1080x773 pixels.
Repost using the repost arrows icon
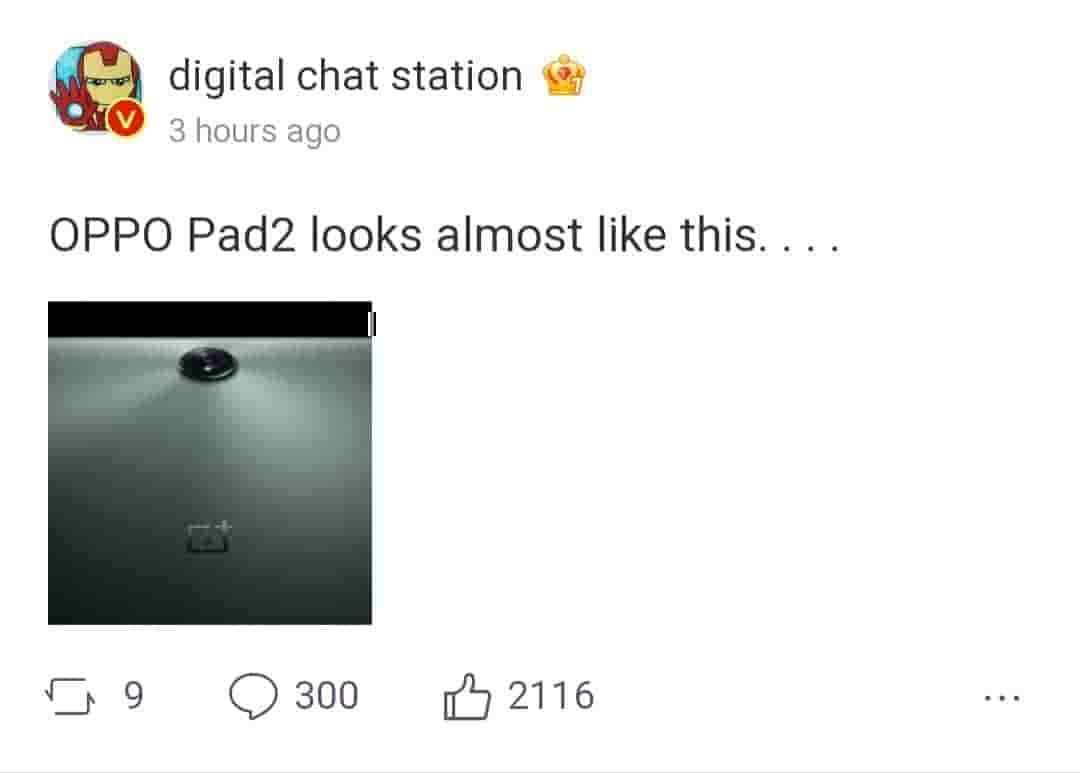click(x=70, y=696)
